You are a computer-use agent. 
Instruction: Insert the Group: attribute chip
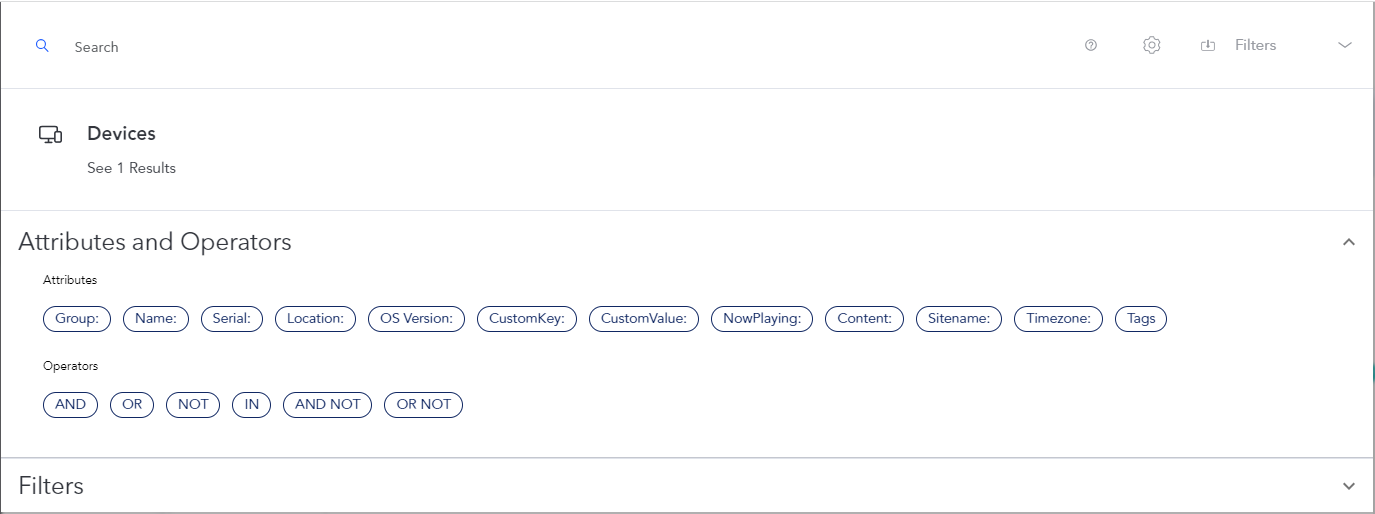77,319
